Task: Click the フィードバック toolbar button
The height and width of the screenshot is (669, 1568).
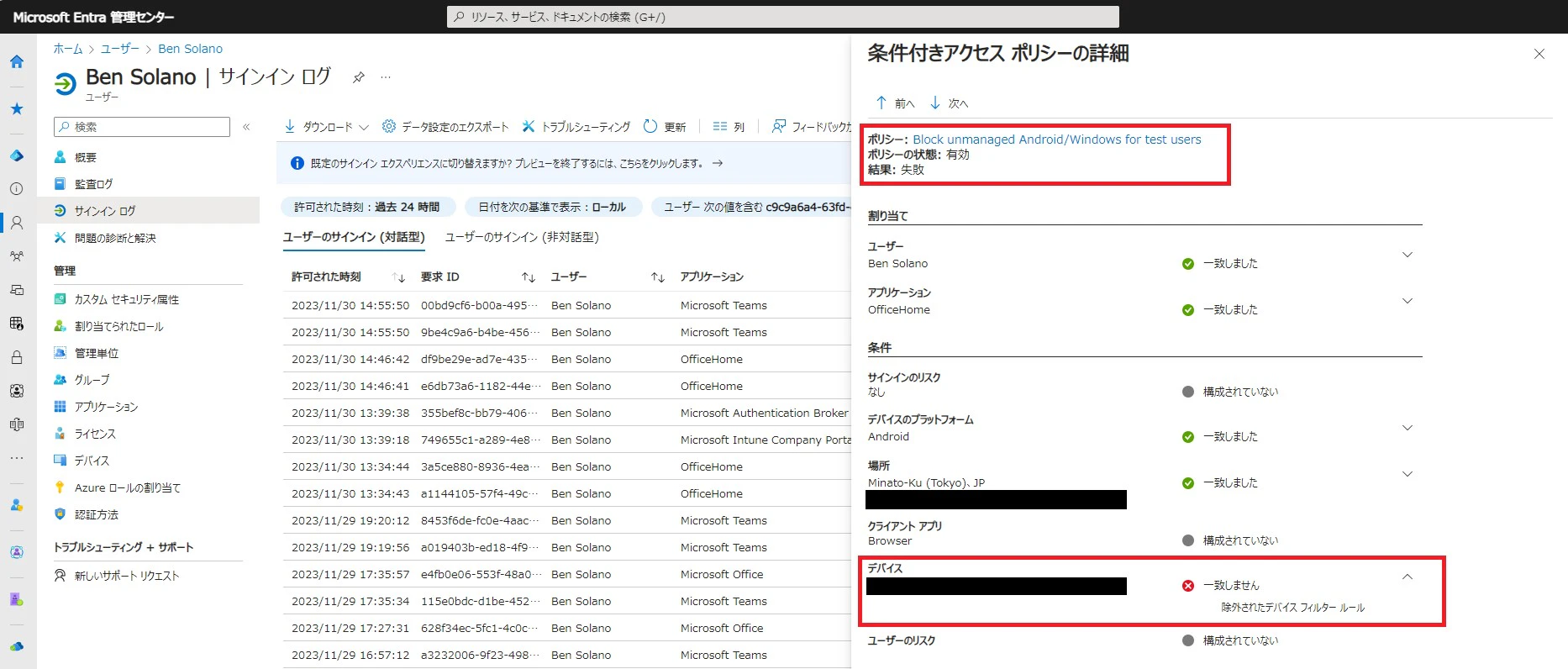Action: coord(812,127)
